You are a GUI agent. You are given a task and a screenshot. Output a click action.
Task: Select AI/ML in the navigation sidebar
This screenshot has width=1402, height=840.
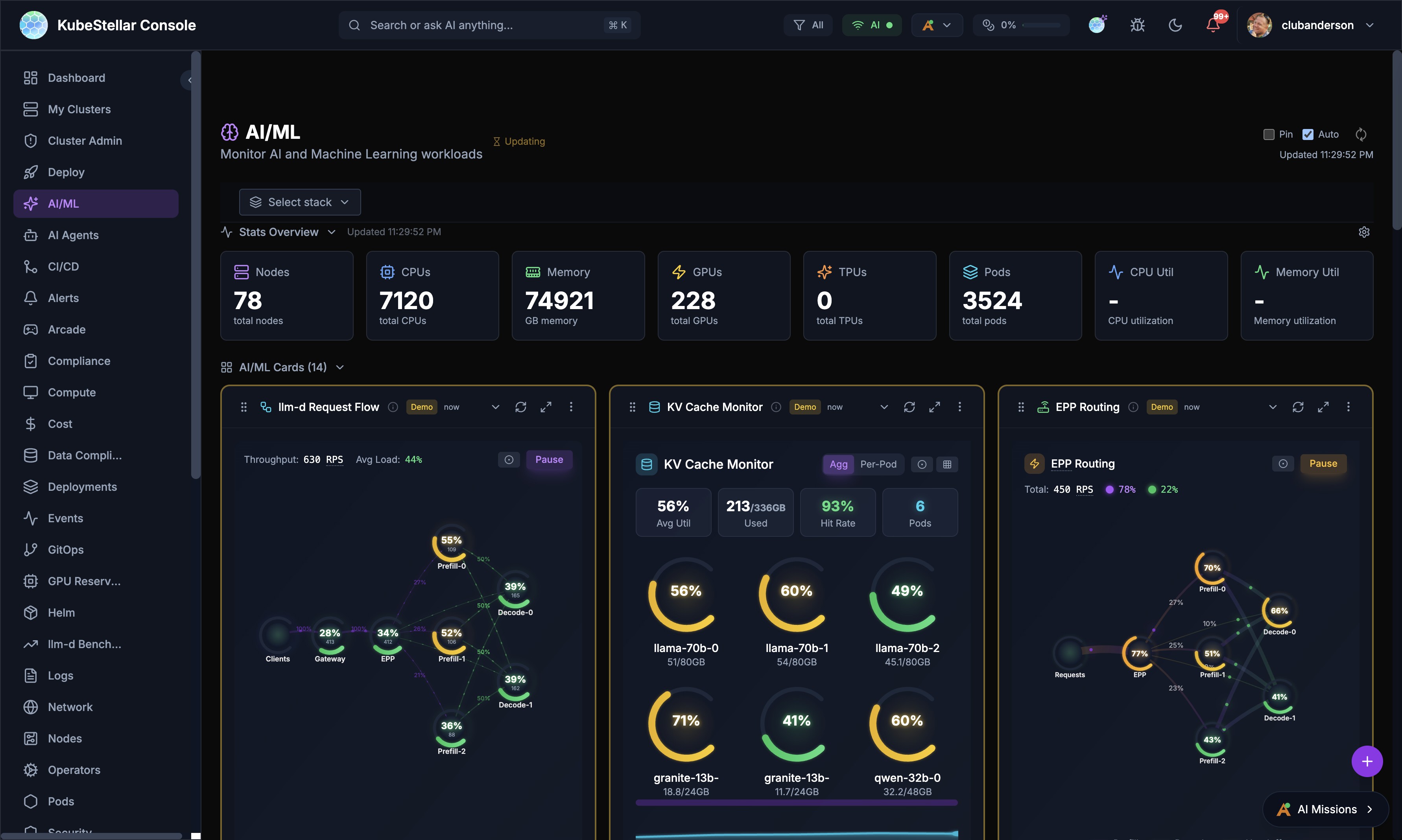[x=63, y=203]
